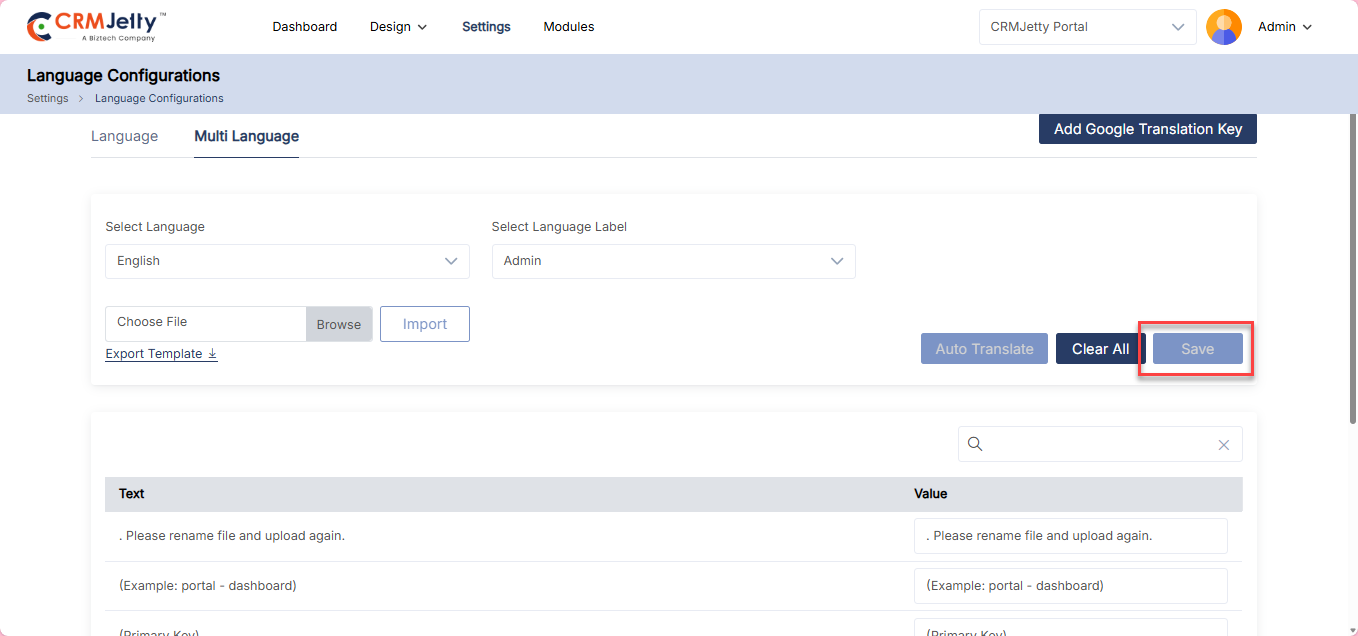Open the Select Language Label dropdown
Screen dimensions: 1358x636
(x=673, y=261)
